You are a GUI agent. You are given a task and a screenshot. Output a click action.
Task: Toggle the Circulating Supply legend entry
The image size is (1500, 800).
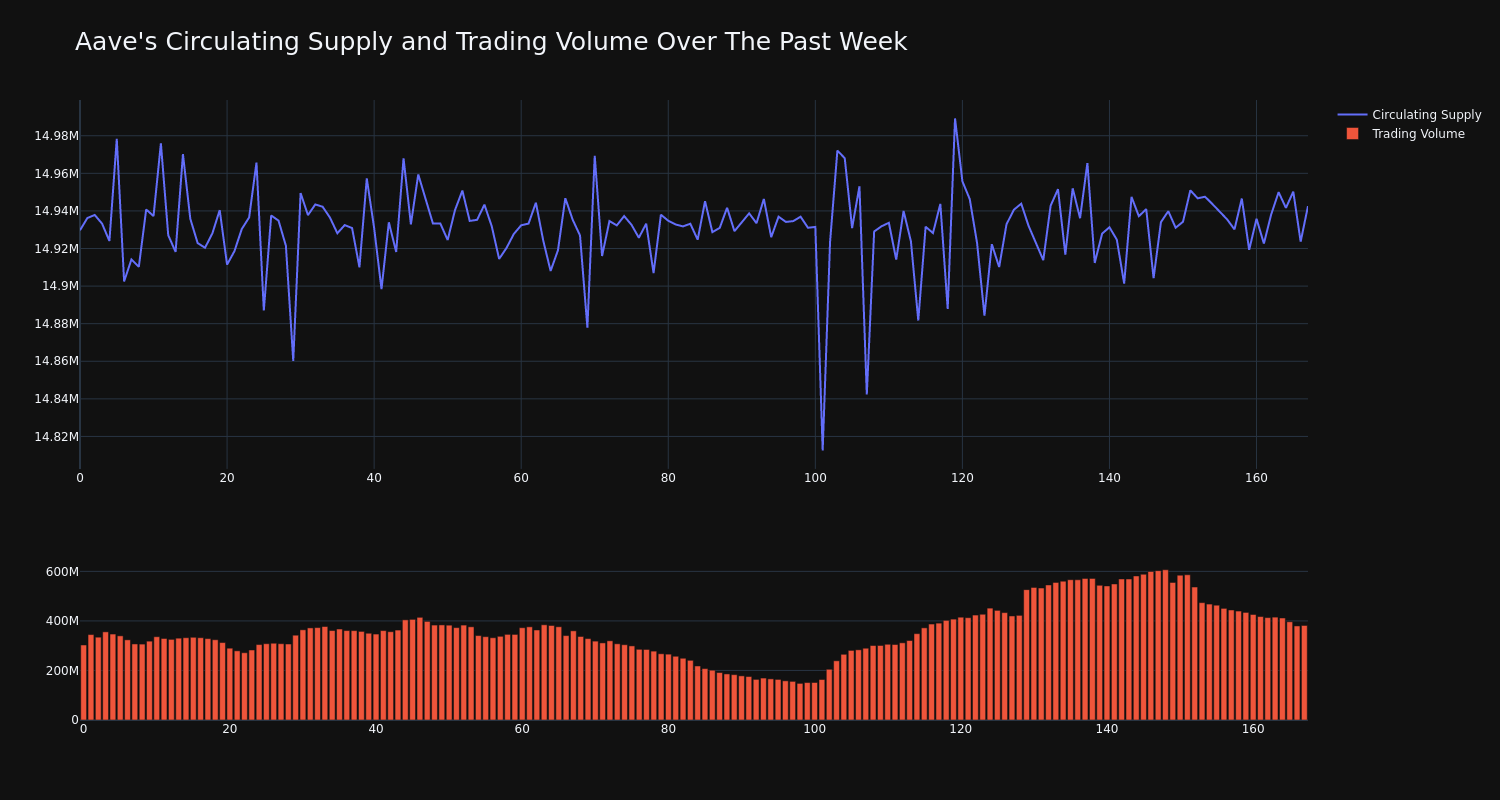(1409, 115)
